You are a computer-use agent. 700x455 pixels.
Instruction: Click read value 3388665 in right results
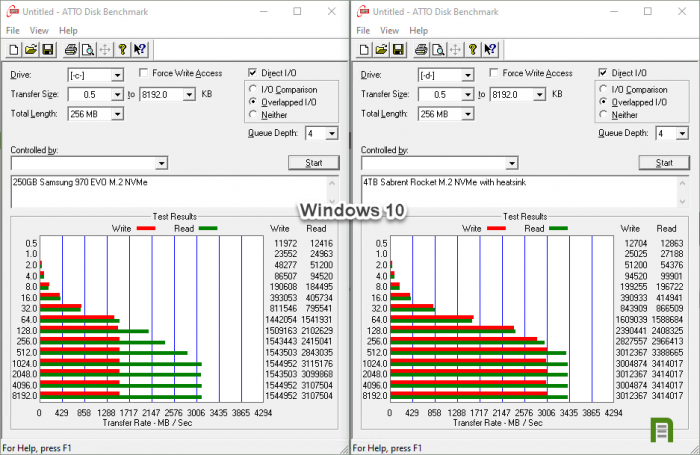point(667,352)
